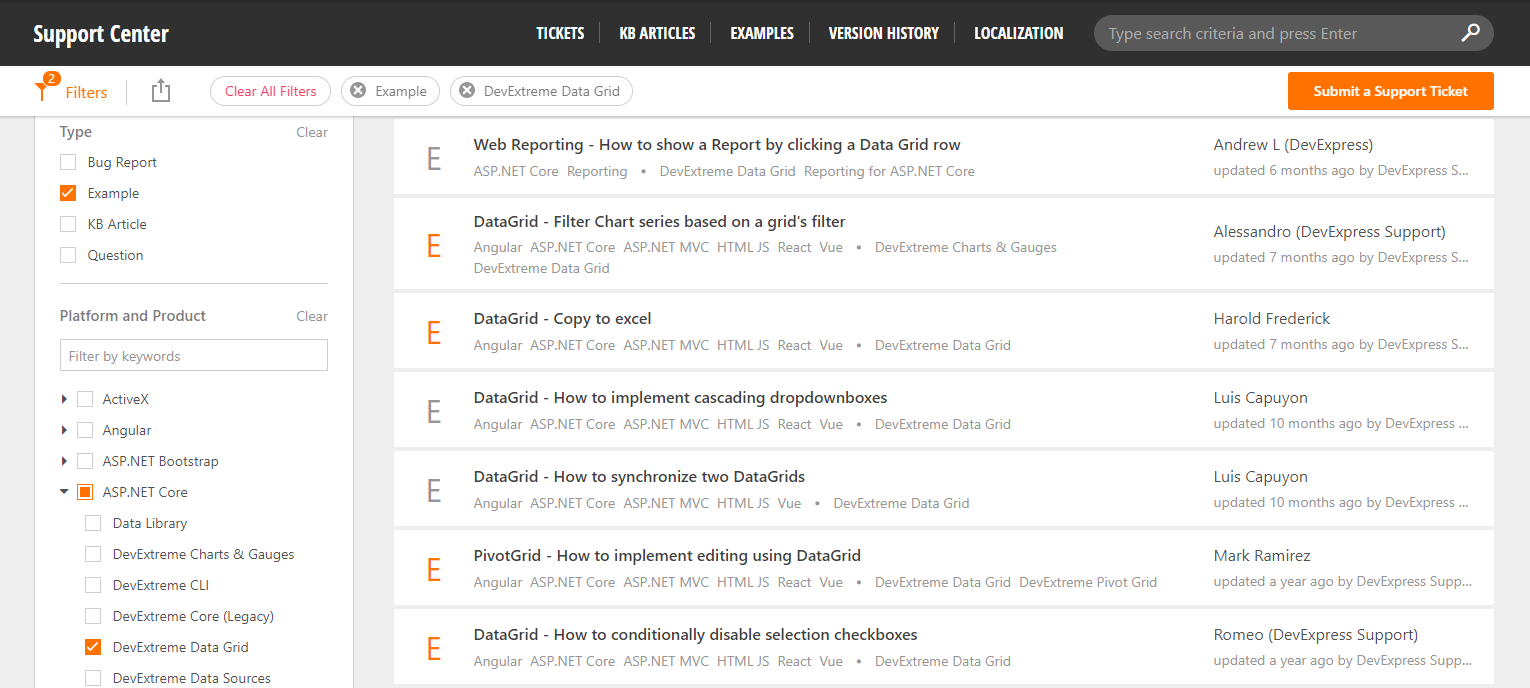Screen dimensions: 1530x688
Task: Remove the Example filter chip
Action: click(358, 91)
